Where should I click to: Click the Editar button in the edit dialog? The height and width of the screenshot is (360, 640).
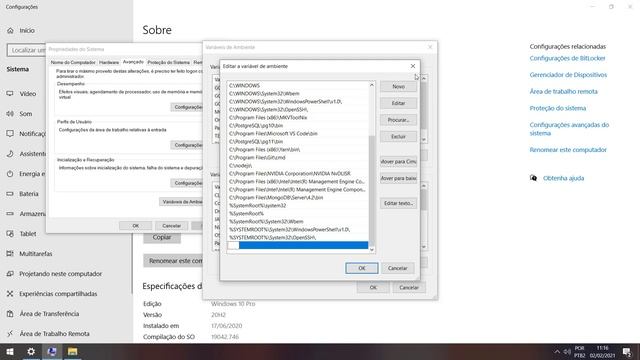[x=398, y=103]
